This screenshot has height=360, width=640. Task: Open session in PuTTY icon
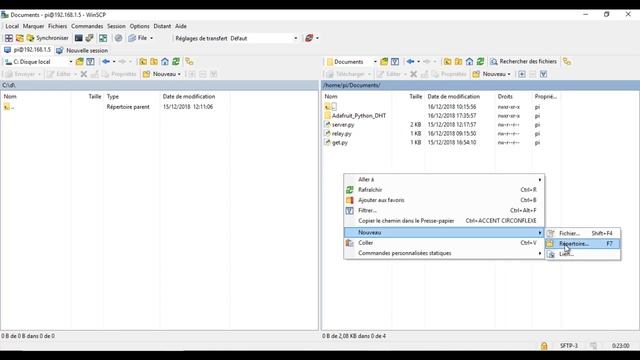coord(89,38)
